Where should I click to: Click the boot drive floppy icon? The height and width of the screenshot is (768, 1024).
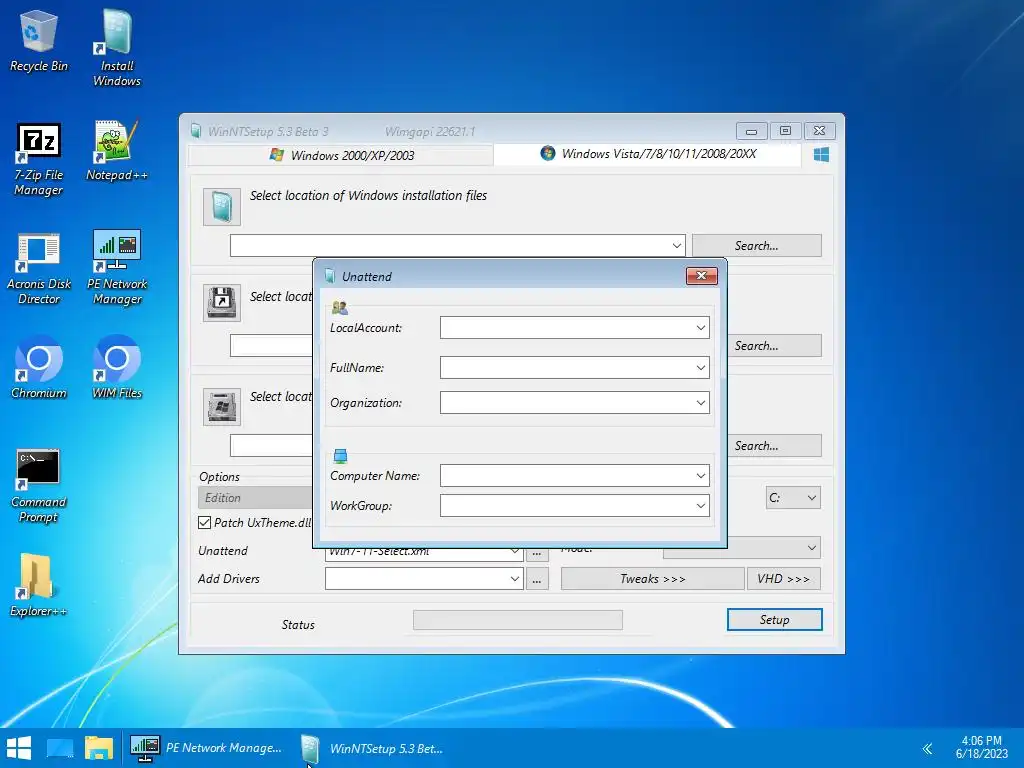pos(221,302)
